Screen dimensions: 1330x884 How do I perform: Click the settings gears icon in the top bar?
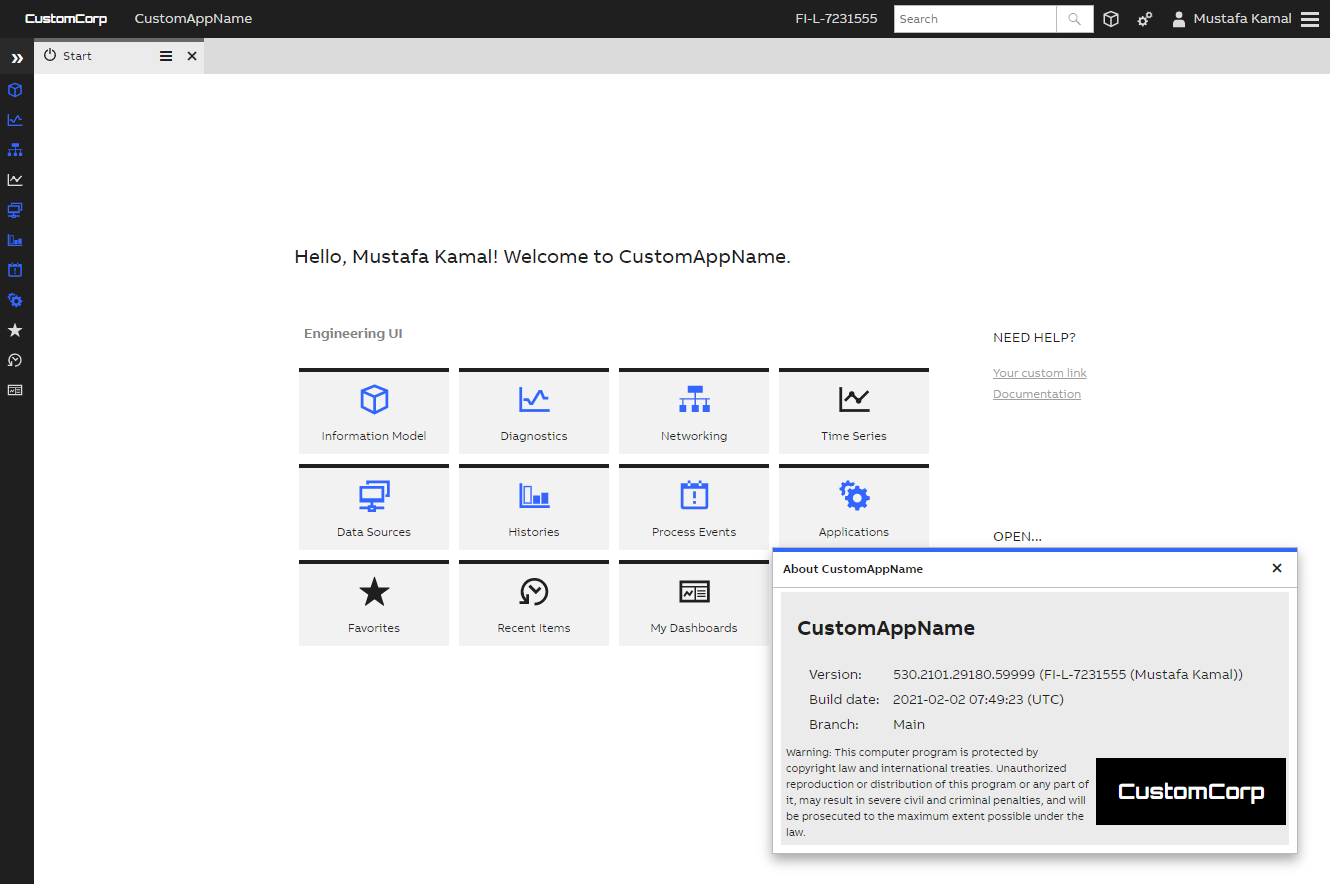pyautogui.click(x=1144, y=18)
